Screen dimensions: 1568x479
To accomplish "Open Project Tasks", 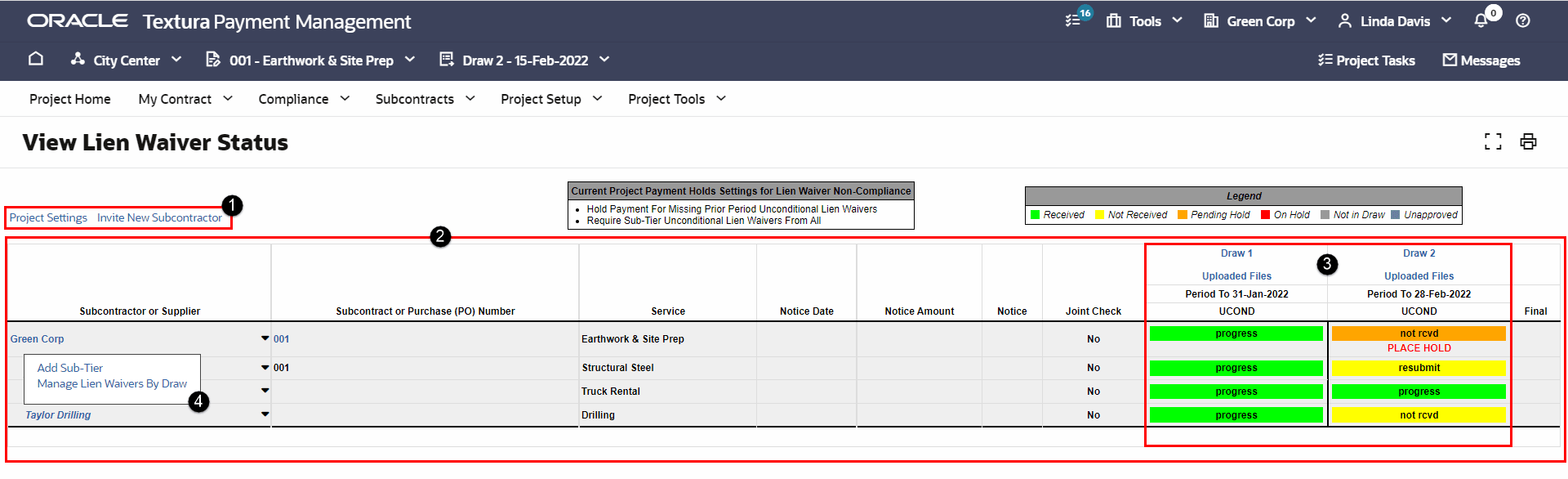I will pos(1366,60).
